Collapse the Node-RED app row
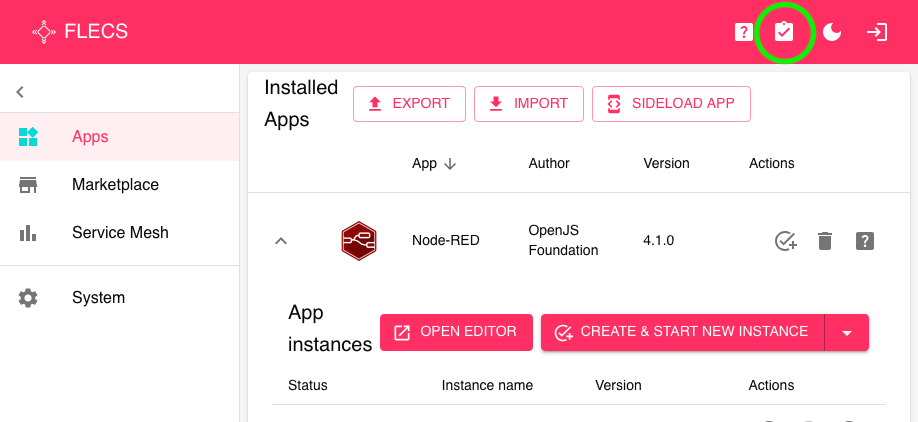The image size is (918, 422). pyautogui.click(x=281, y=241)
